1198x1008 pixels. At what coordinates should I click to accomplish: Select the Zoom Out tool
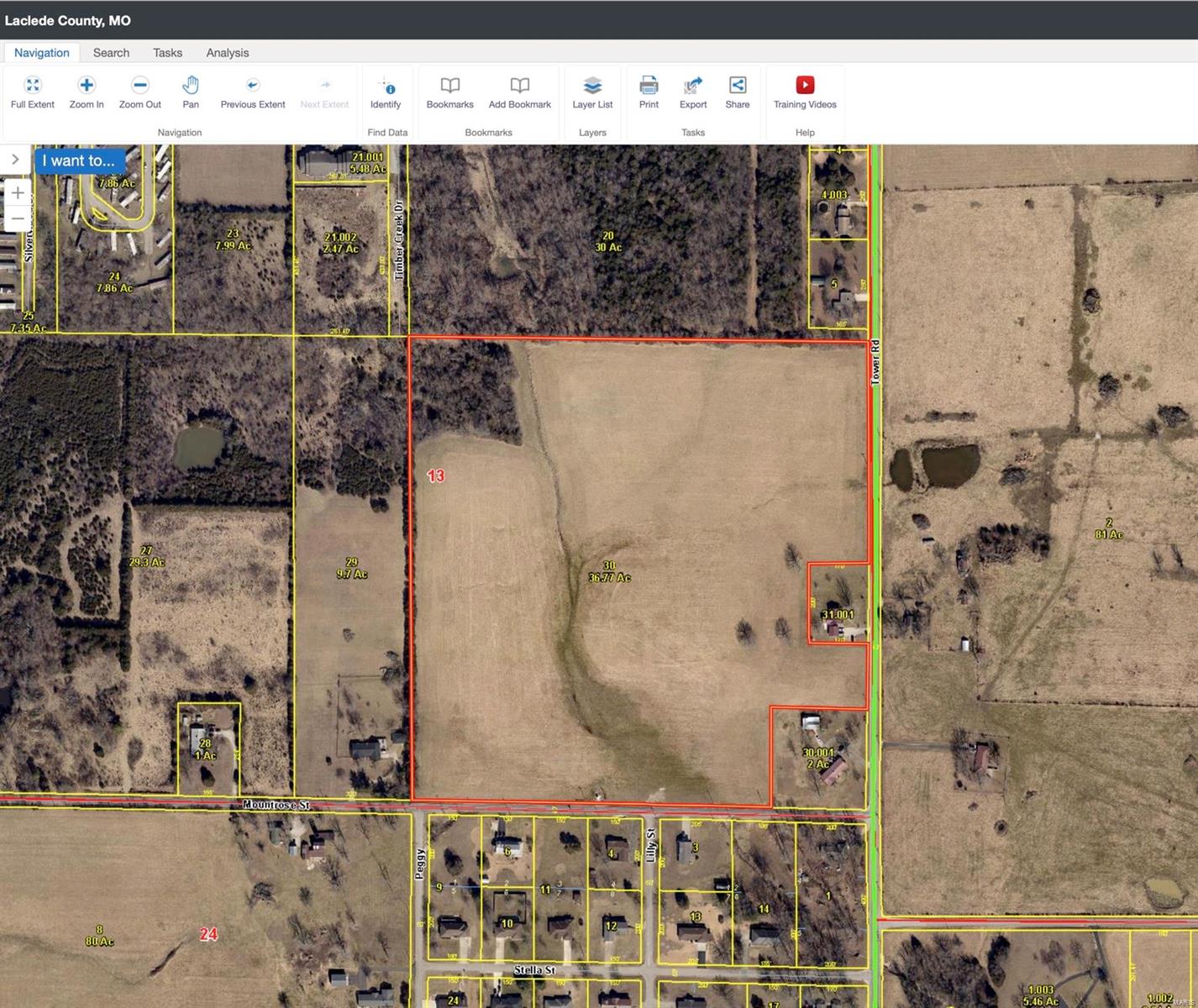139,86
